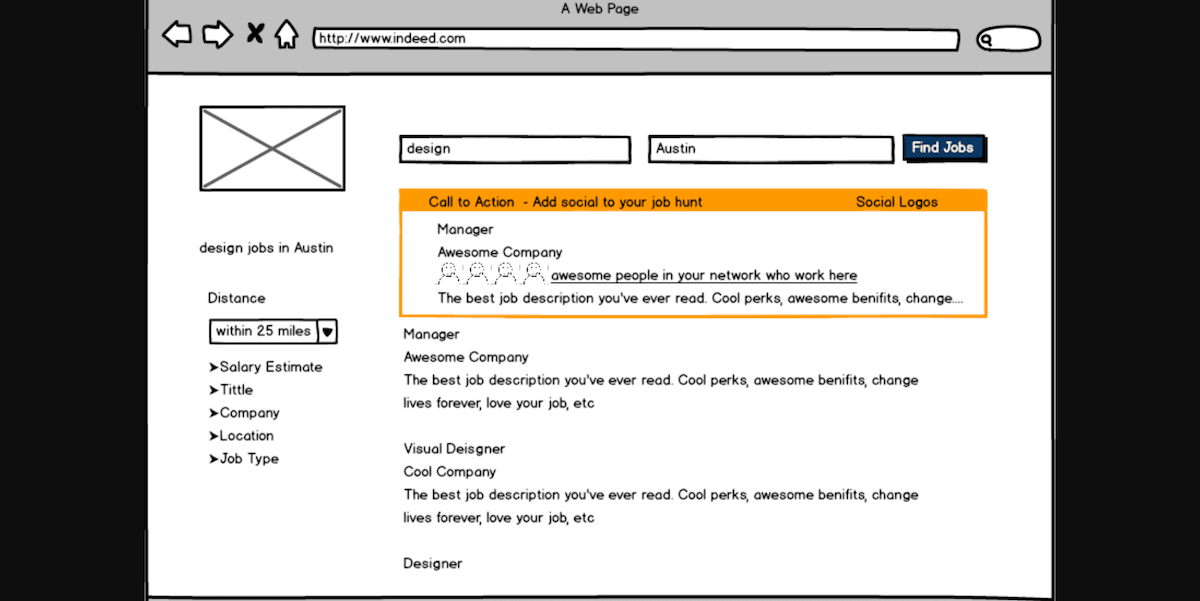Screen dimensions: 1200x601
Task: Click the back navigation arrow icon
Action: click(x=177, y=33)
